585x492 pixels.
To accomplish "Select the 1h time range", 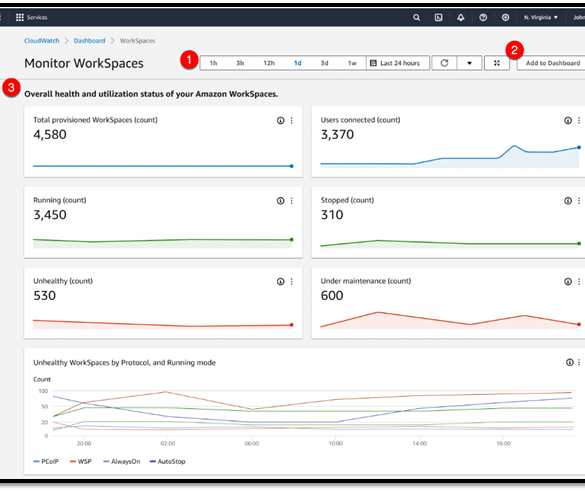I will coord(213,63).
